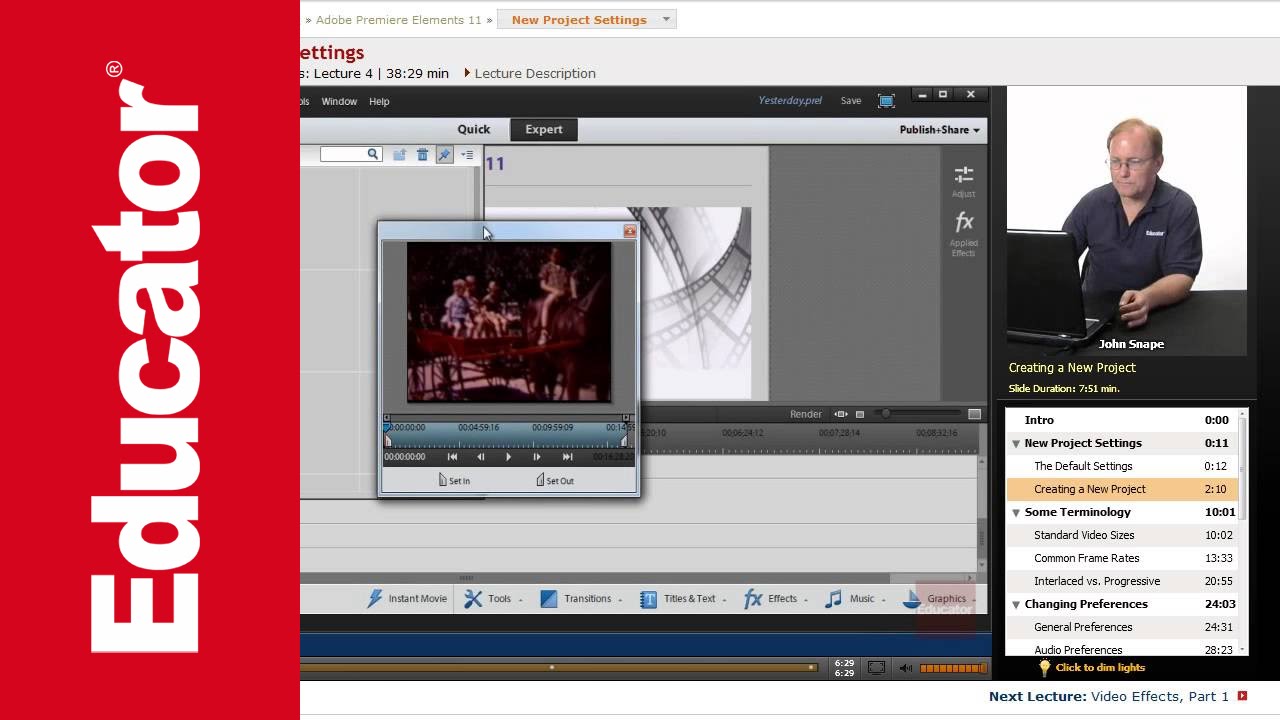Click the upload folder icon beside search
The image size is (1280, 720).
(399, 154)
